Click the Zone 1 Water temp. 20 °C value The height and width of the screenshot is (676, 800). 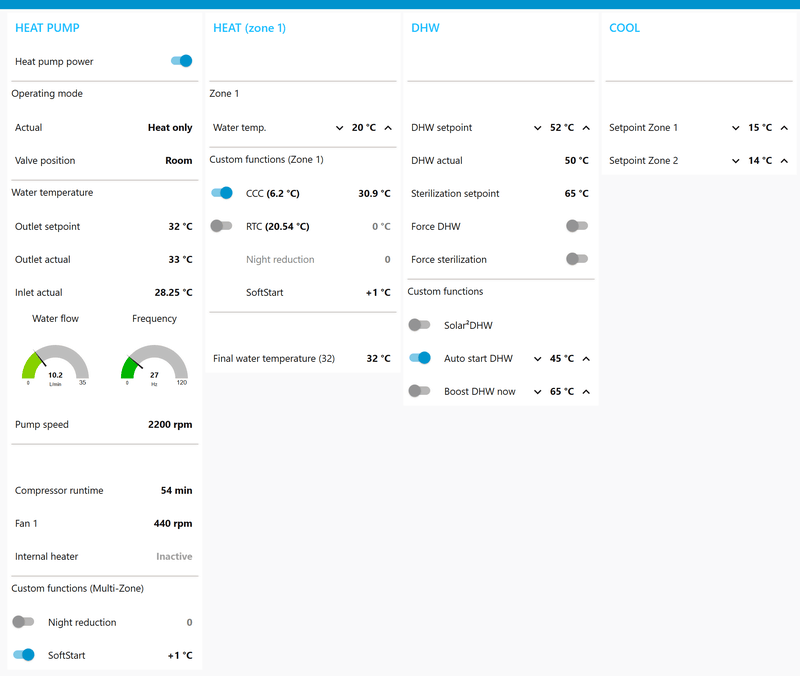[x=364, y=128]
